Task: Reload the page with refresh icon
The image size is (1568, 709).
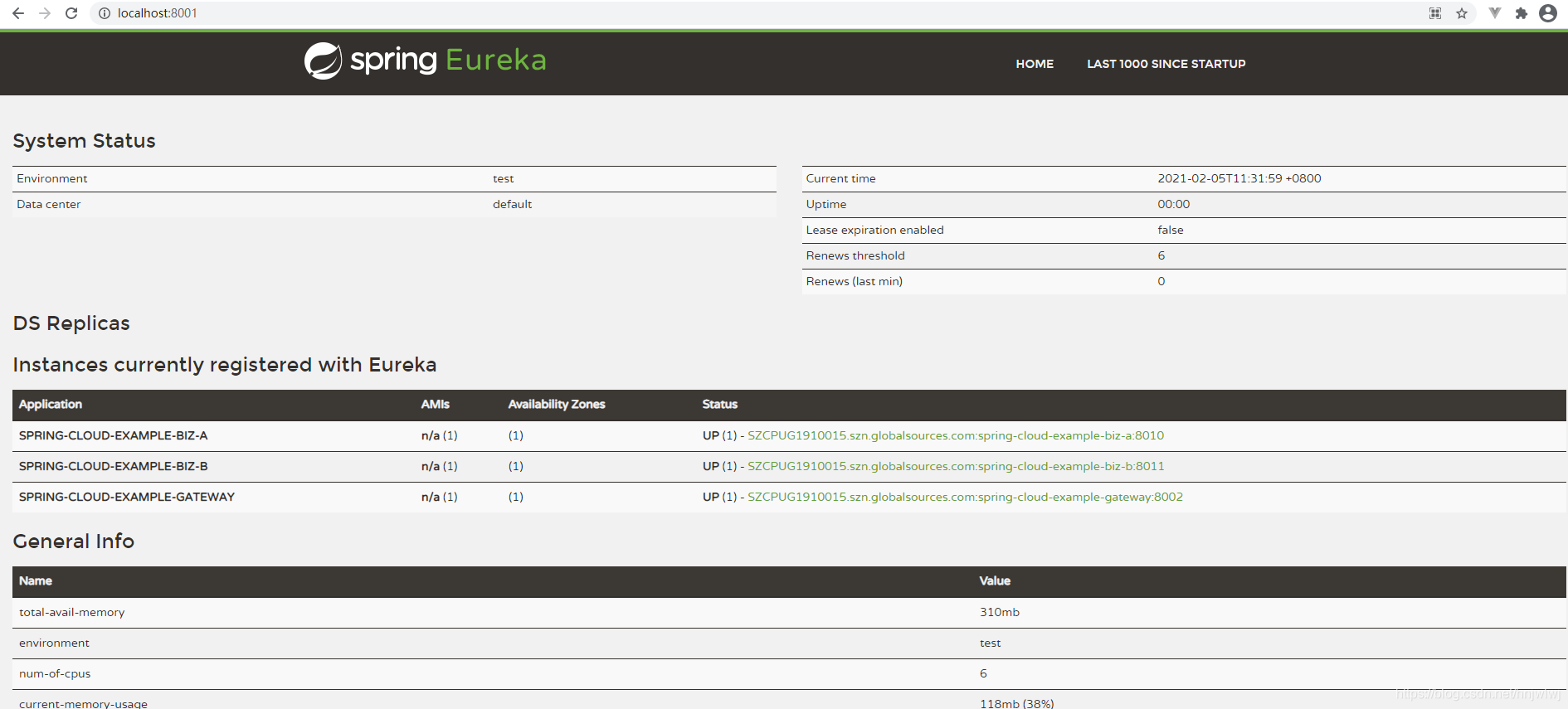Action: pyautogui.click(x=71, y=13)
